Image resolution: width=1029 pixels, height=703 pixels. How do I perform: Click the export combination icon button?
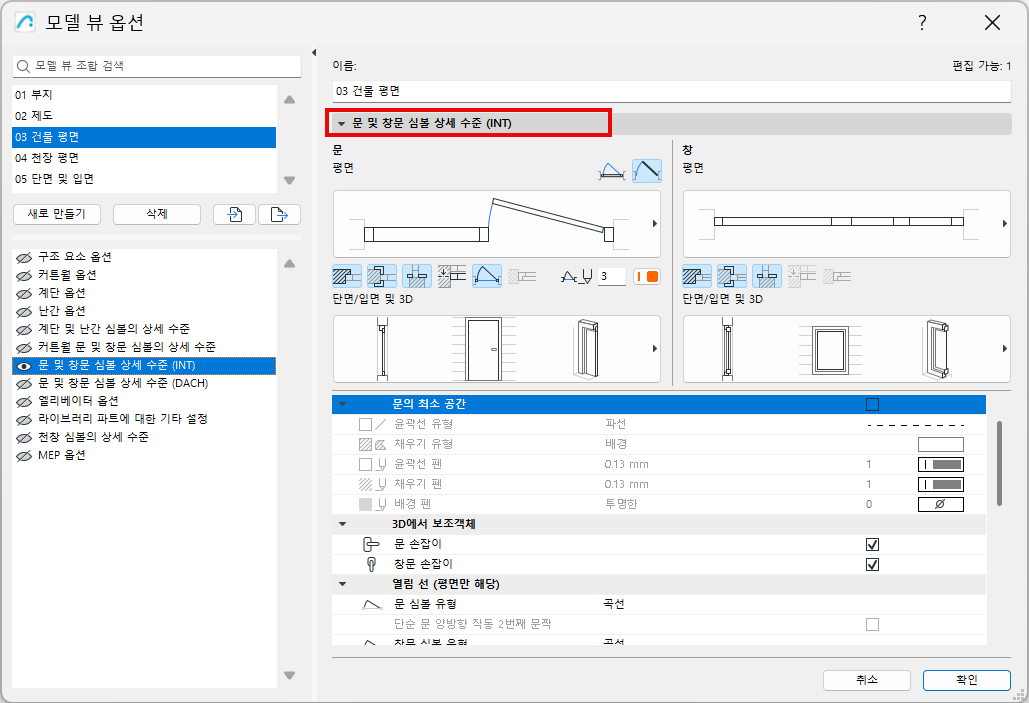[280, 215]
